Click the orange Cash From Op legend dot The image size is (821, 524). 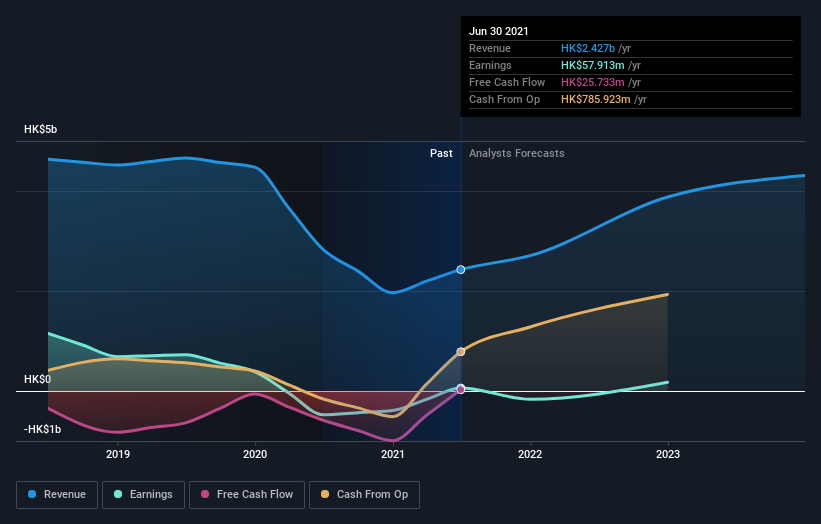(x=325, y=494)
